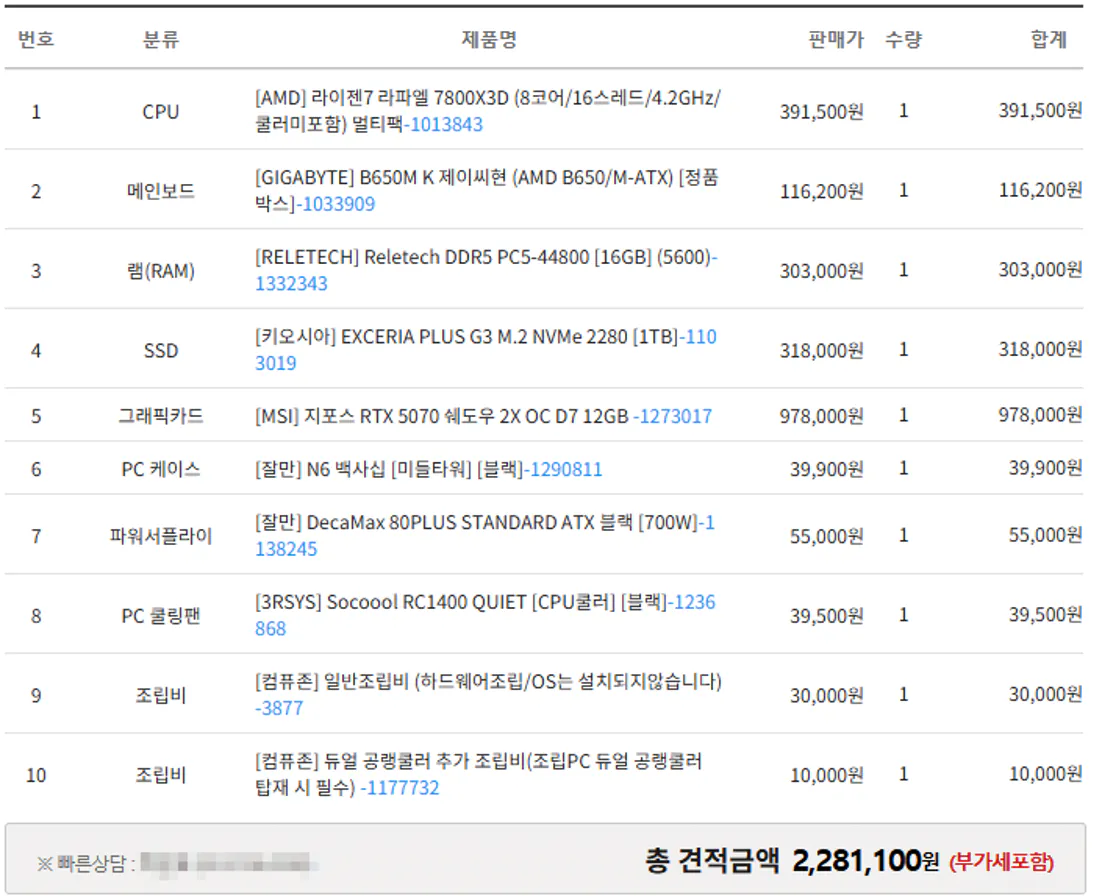Select the 합계 column header
1102x896 pixels.
pos(1048,40)
